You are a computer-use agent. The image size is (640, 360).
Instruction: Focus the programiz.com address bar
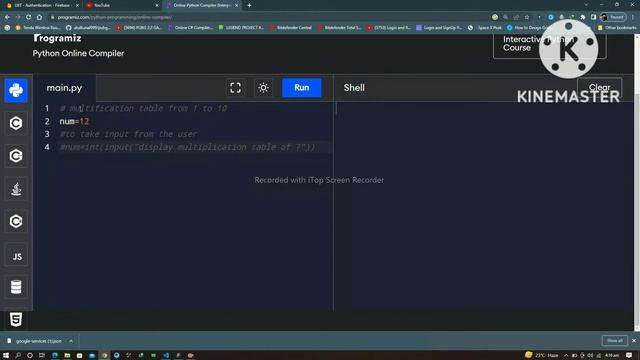coord(269,17)
